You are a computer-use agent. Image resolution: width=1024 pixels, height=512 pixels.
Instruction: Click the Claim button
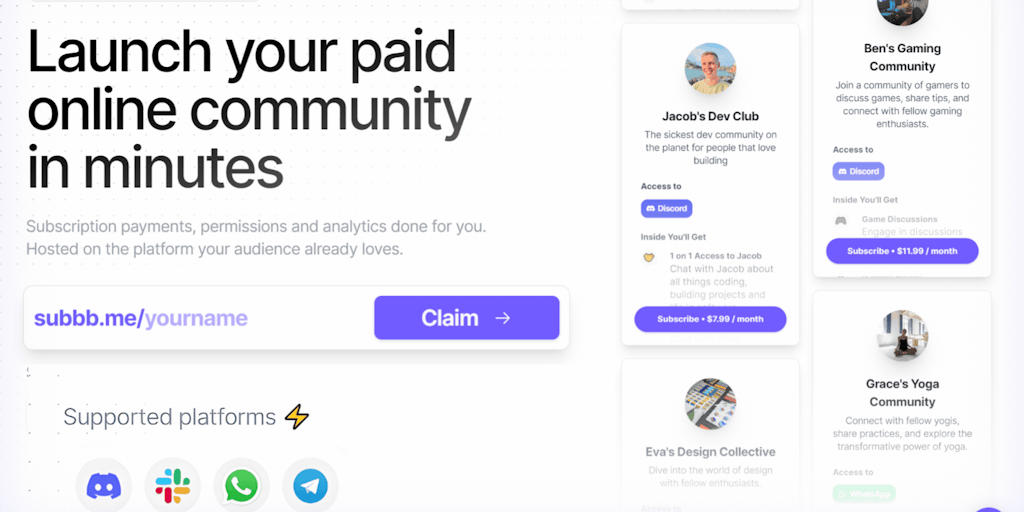[466, 318]
